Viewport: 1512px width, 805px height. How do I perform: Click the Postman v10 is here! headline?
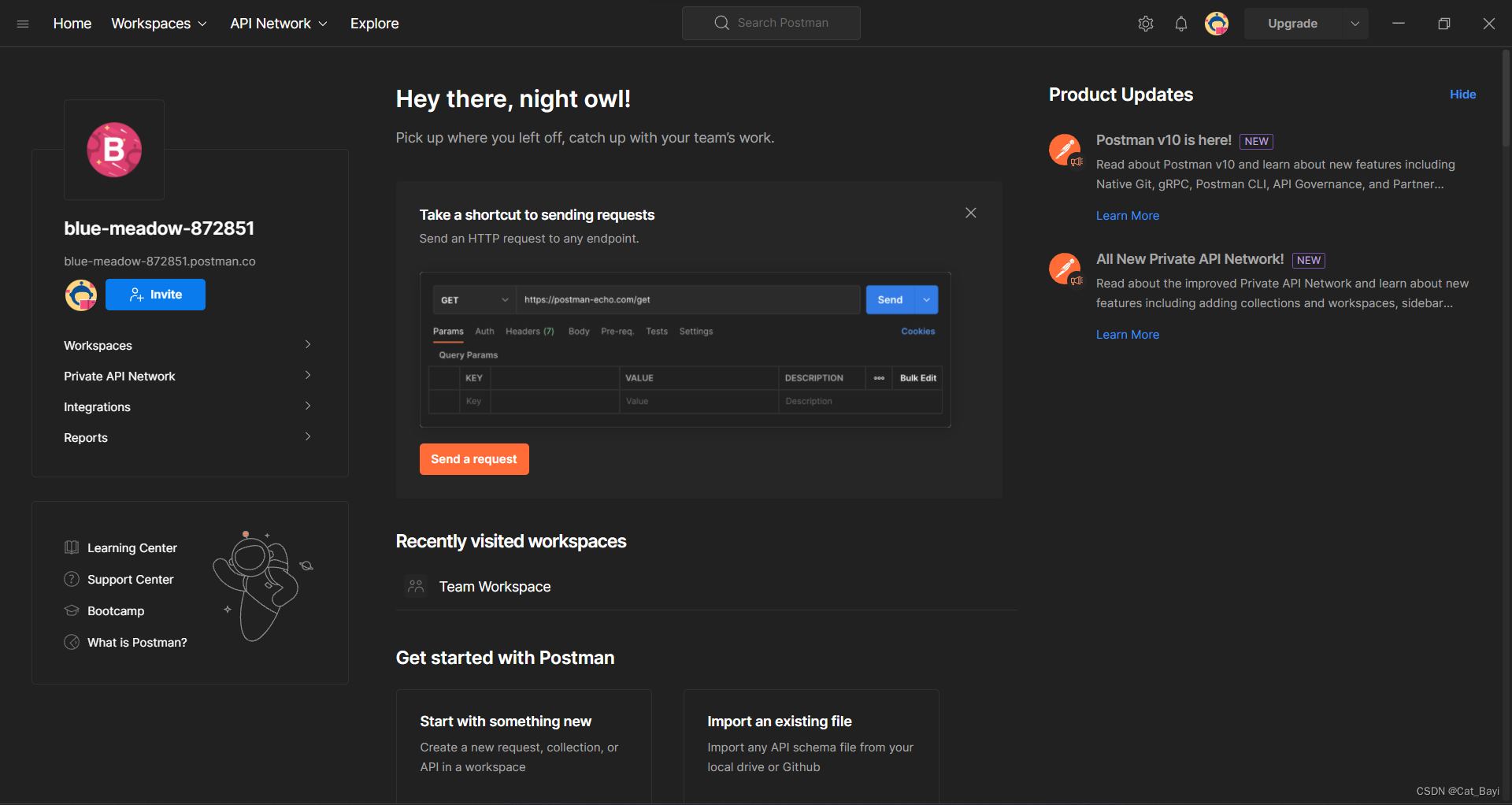[x=1164, y=140]
